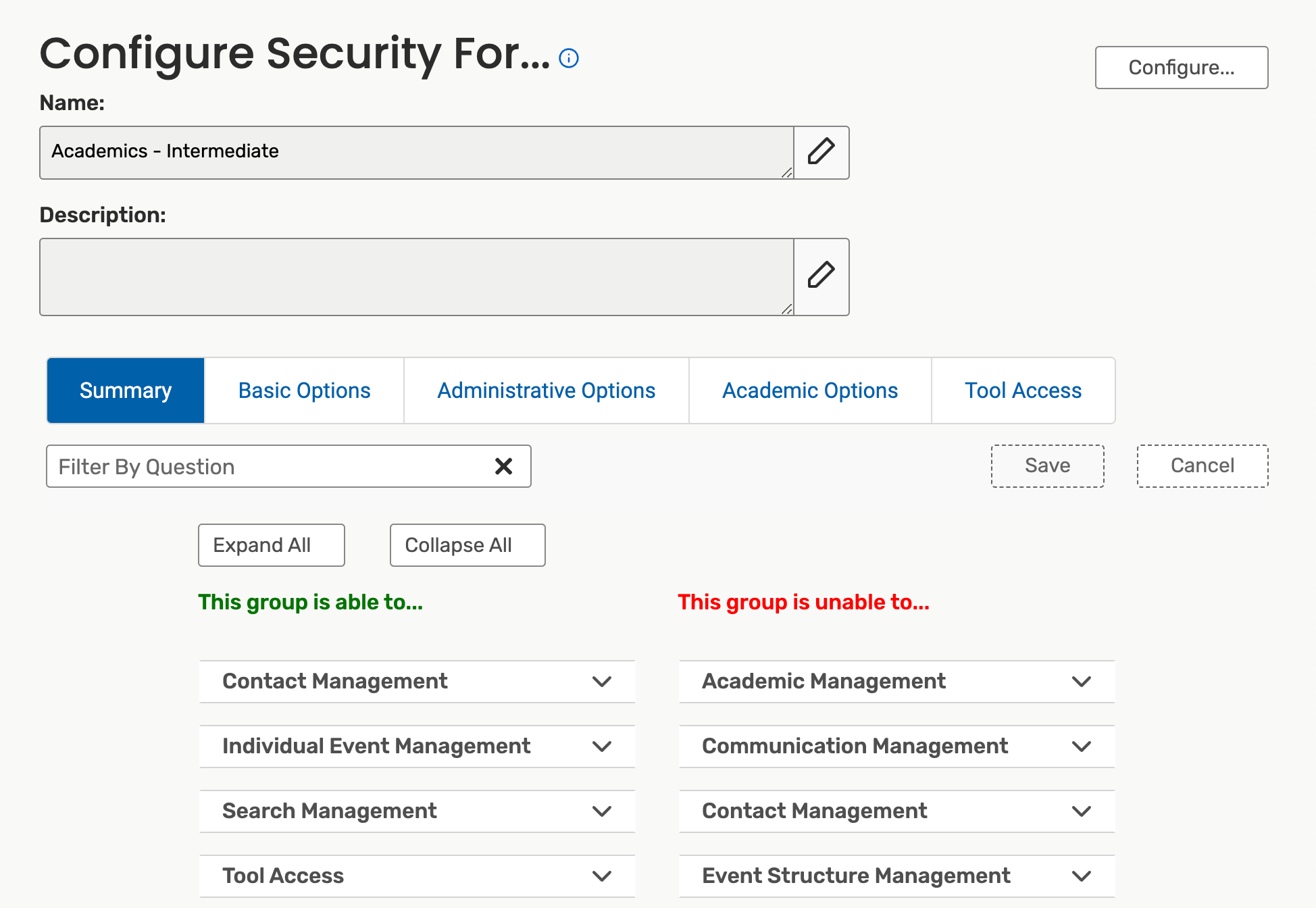Screen dimensions: 1316x908
Task: Expand Event Structure Management section
Action: pyautogui.click(x=896, y=876)
